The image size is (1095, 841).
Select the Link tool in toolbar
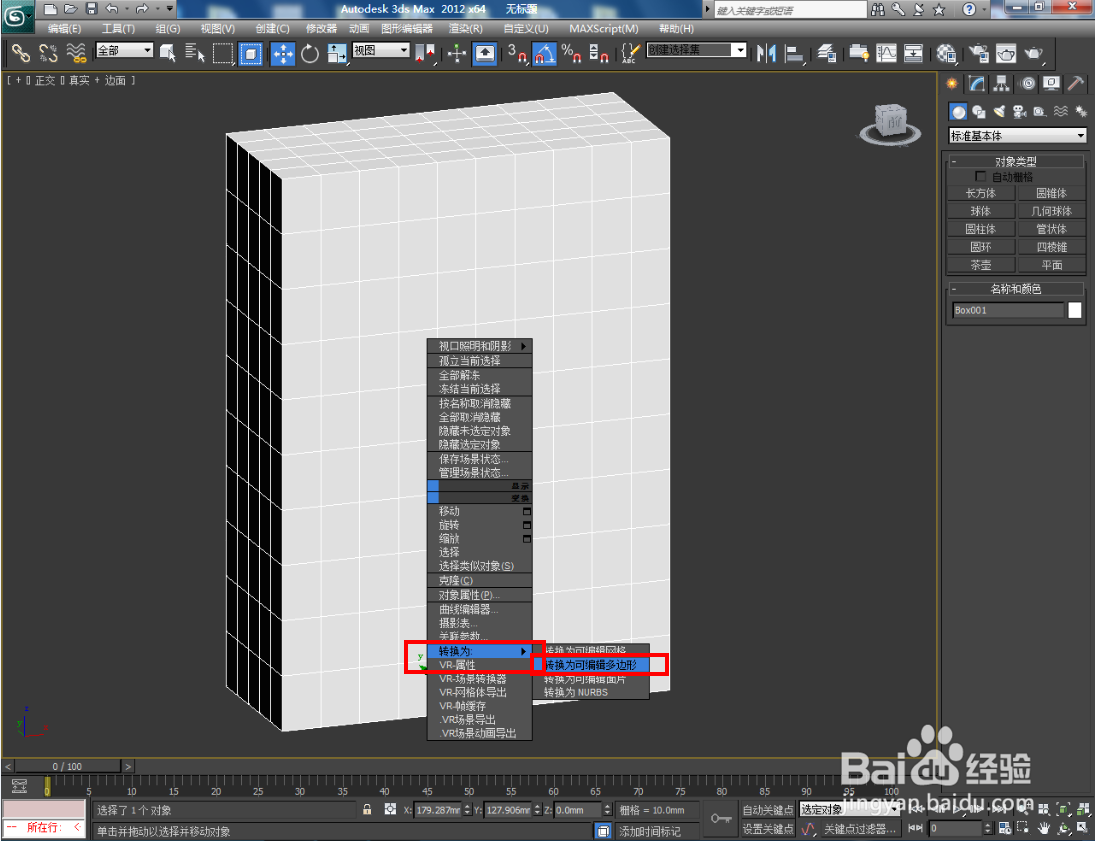coord(20,53)
